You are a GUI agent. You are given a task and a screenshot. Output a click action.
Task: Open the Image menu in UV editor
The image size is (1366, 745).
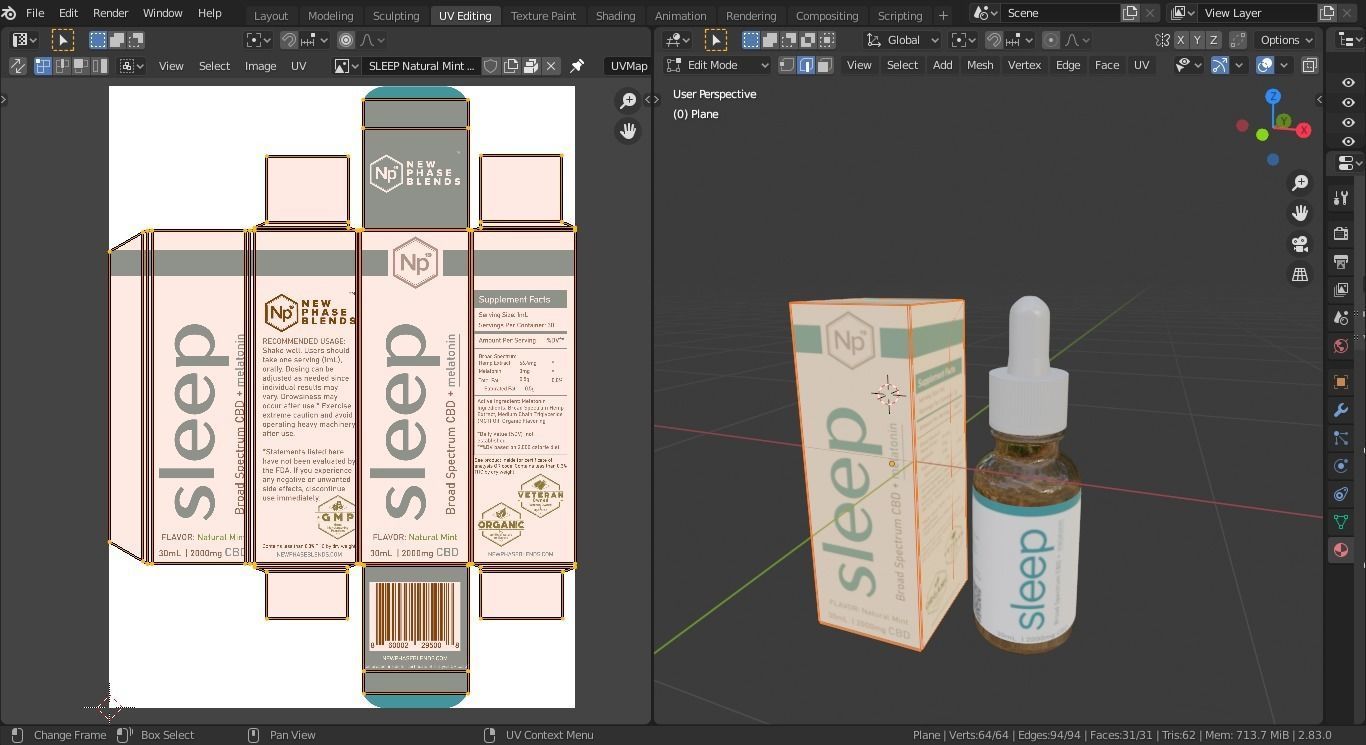(x=260, y=66)
